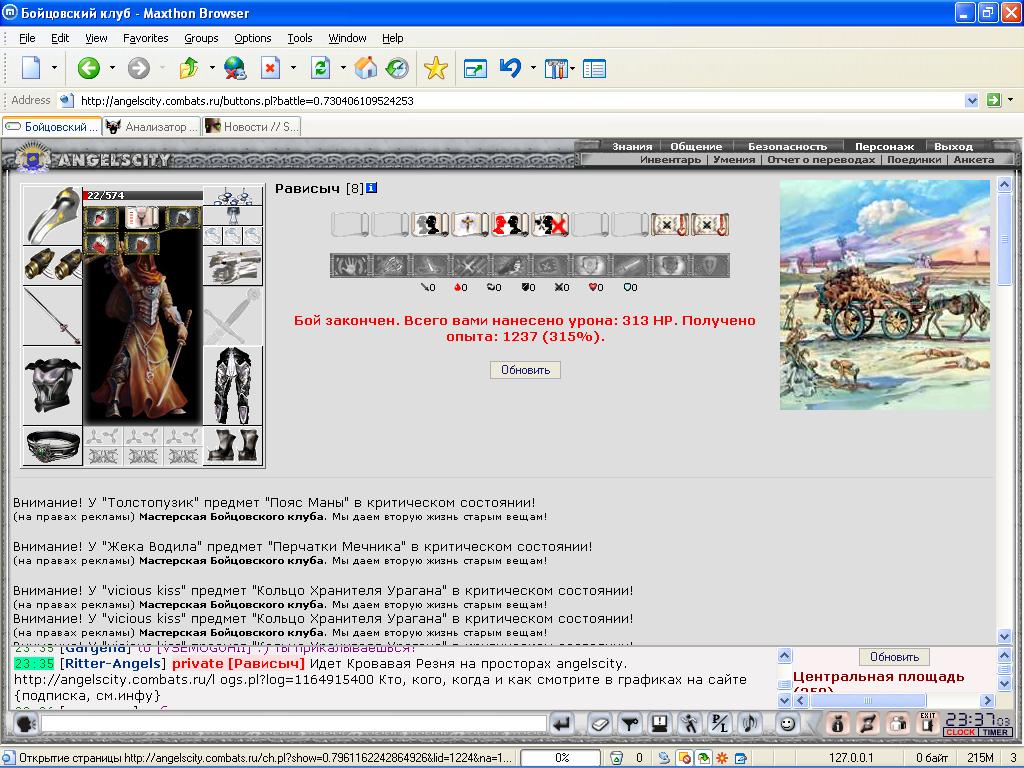Open the Анкета link

point(974,159)
